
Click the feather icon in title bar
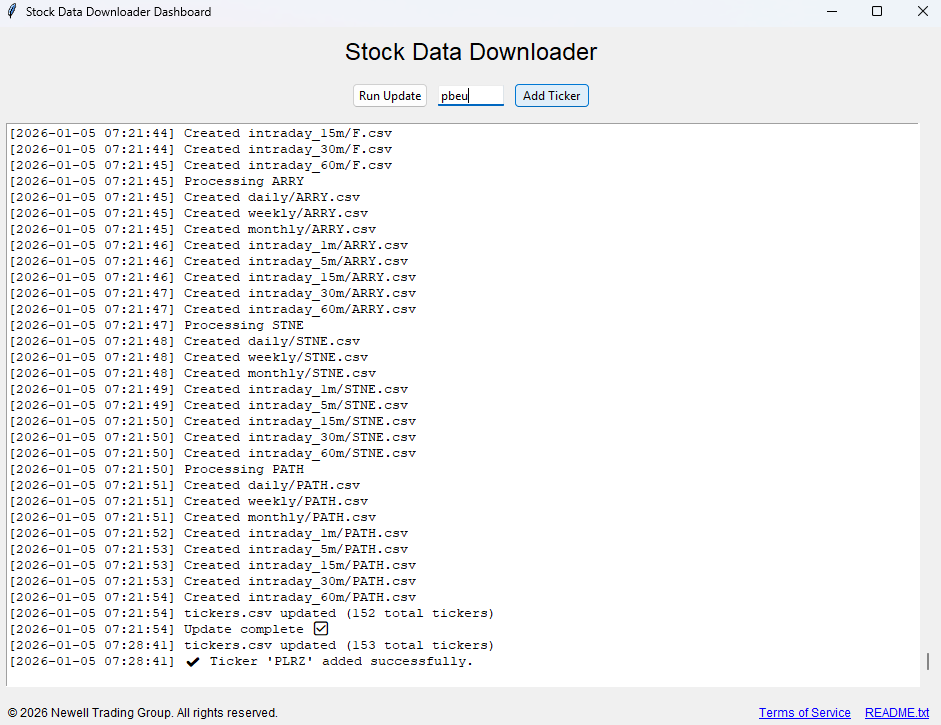click(11, 11)
